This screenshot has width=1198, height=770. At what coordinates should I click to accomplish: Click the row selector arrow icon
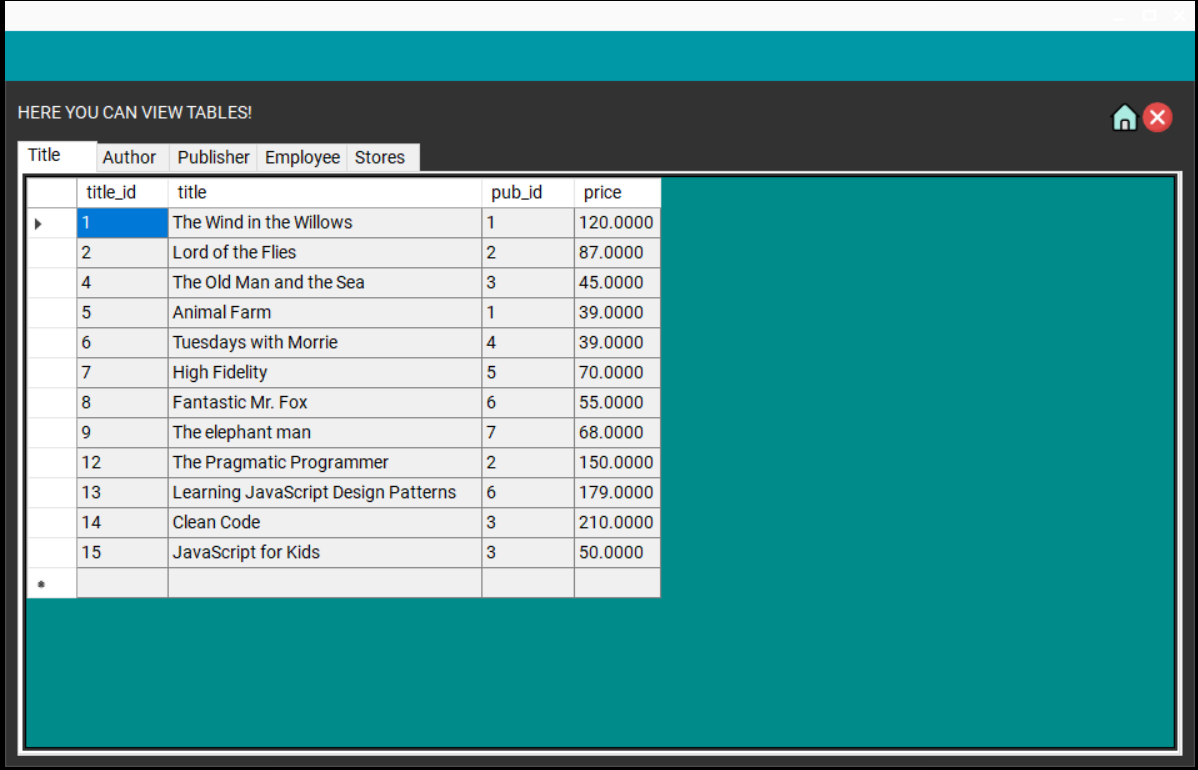(39, 222)
